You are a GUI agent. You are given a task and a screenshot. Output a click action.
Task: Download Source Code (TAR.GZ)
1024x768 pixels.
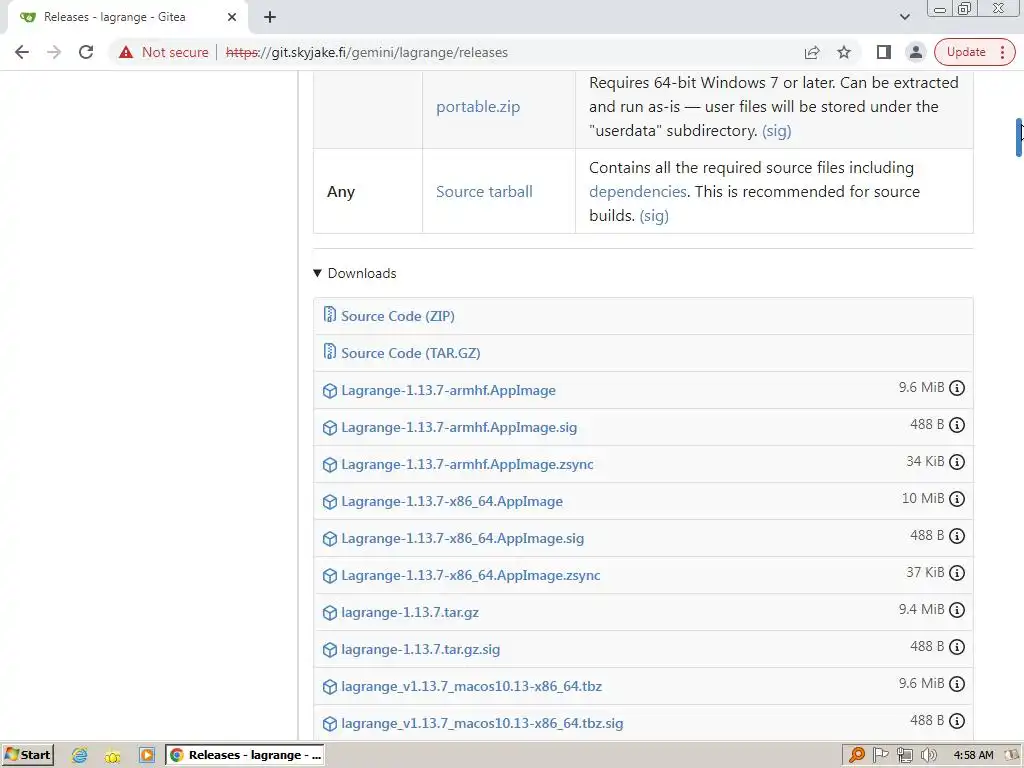(411, 353)
